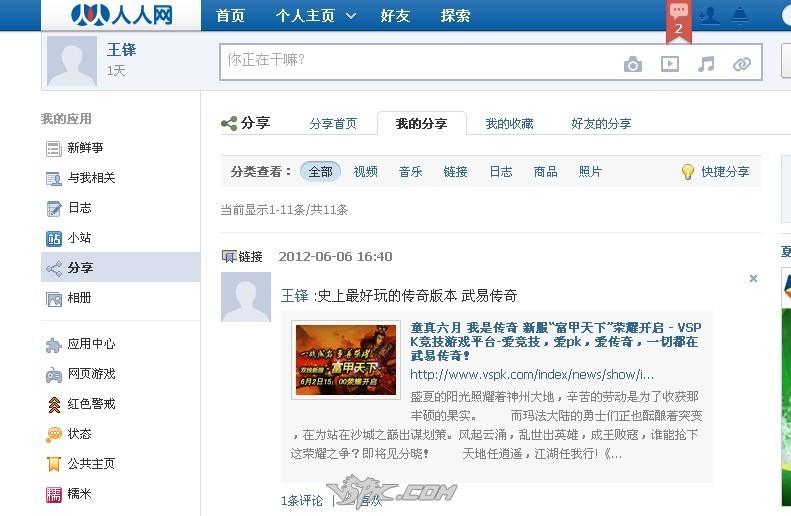Open friend requests icon in top bar

(x=709, y=16)
